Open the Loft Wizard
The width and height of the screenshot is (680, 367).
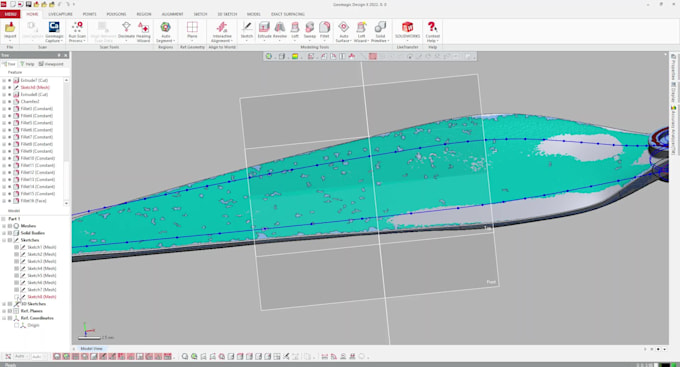point(361,32)
